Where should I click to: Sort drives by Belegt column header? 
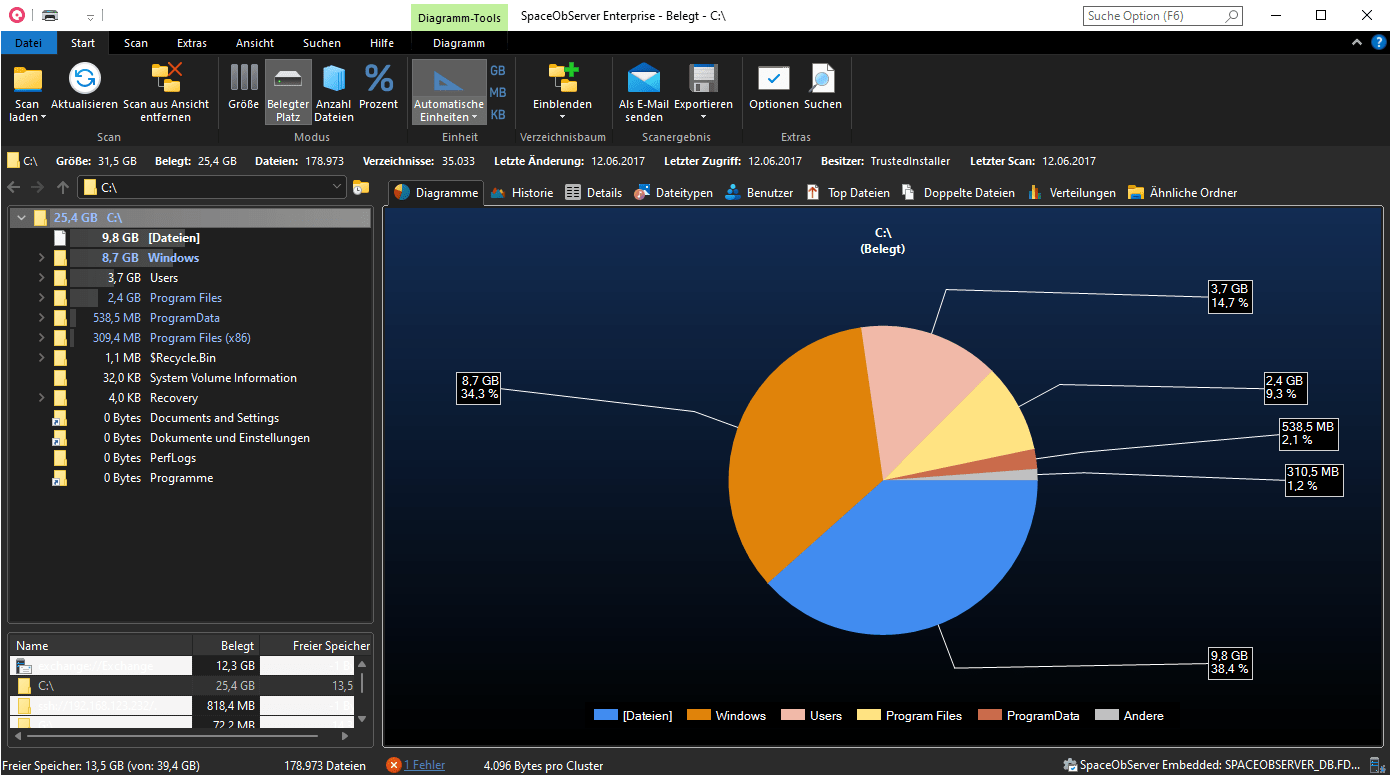pyautogui.click(x=226, y=646)
